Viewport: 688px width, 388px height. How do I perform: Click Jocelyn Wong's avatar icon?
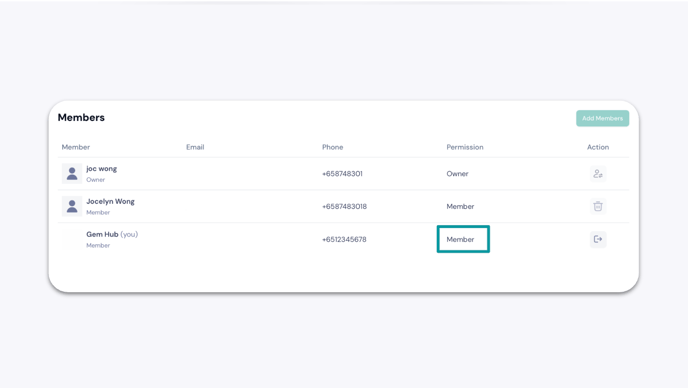coord(72,206)
